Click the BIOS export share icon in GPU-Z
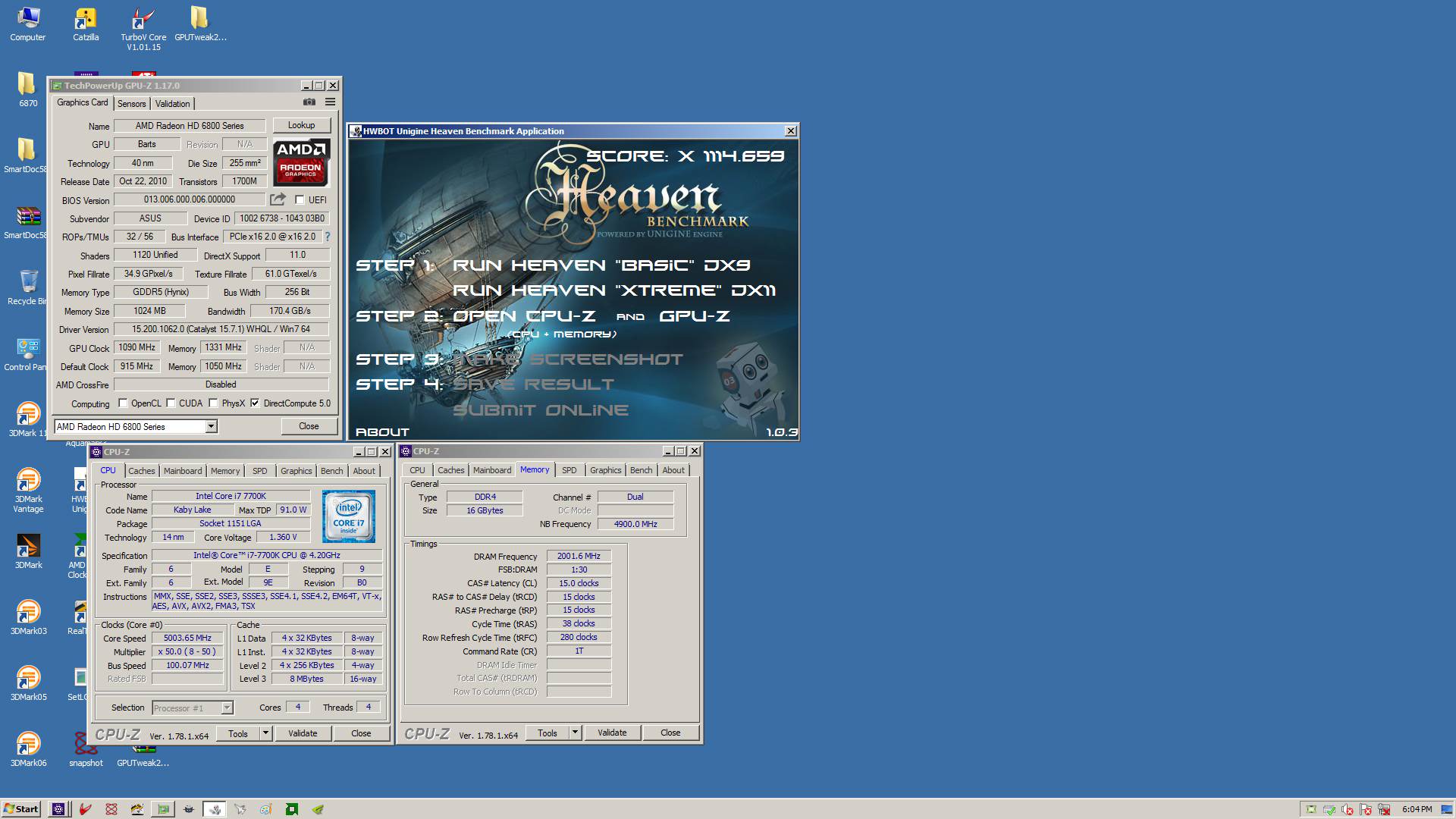Viewport: 1456px width, 819px height. pyautogui.click(x=278, y=199)
